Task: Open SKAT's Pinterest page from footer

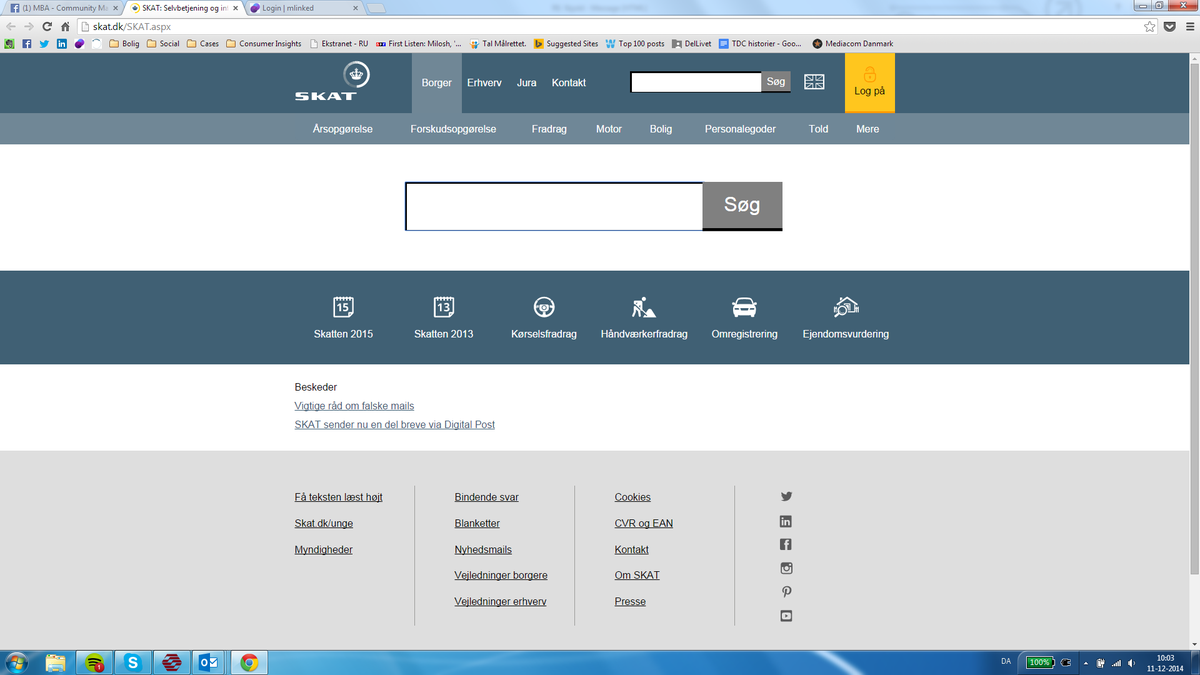Action: coord(786,592)
